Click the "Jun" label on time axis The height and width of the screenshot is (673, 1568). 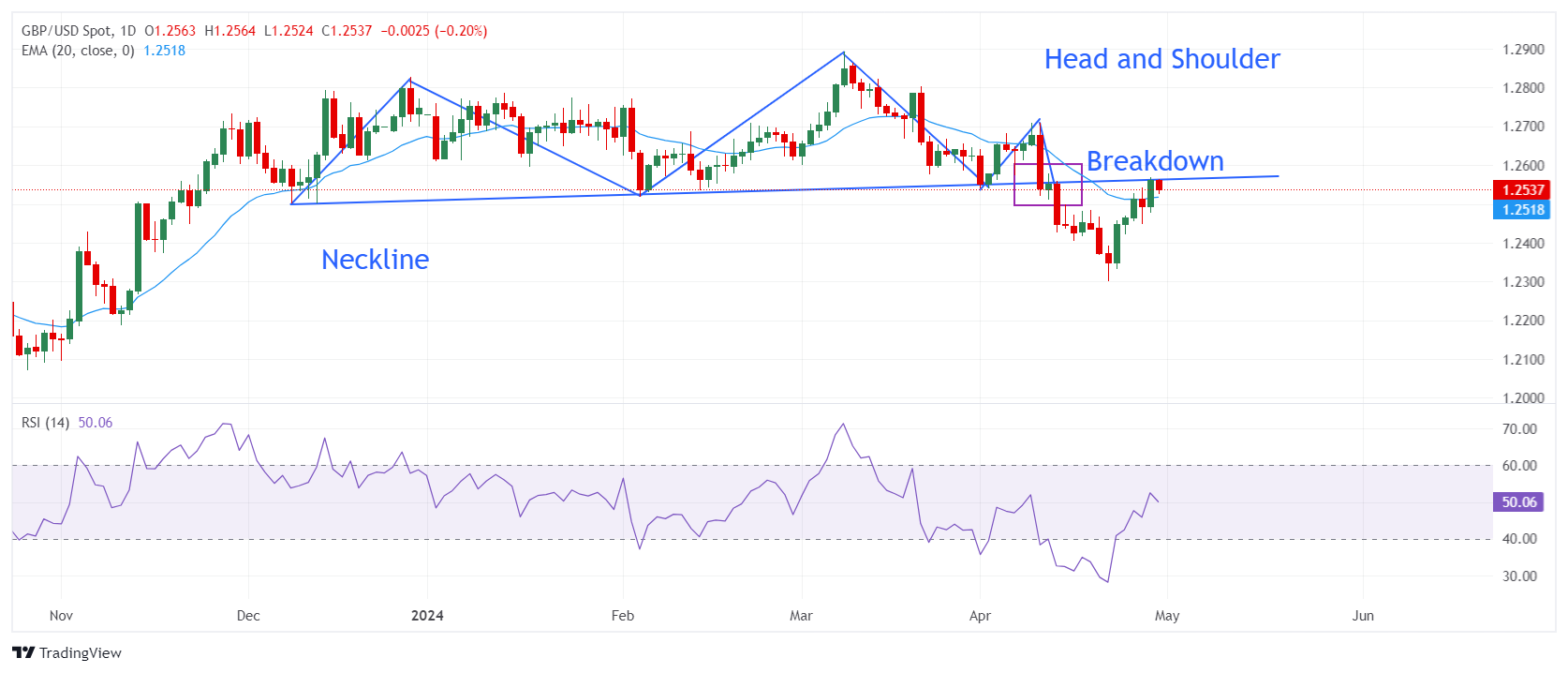1363,616
